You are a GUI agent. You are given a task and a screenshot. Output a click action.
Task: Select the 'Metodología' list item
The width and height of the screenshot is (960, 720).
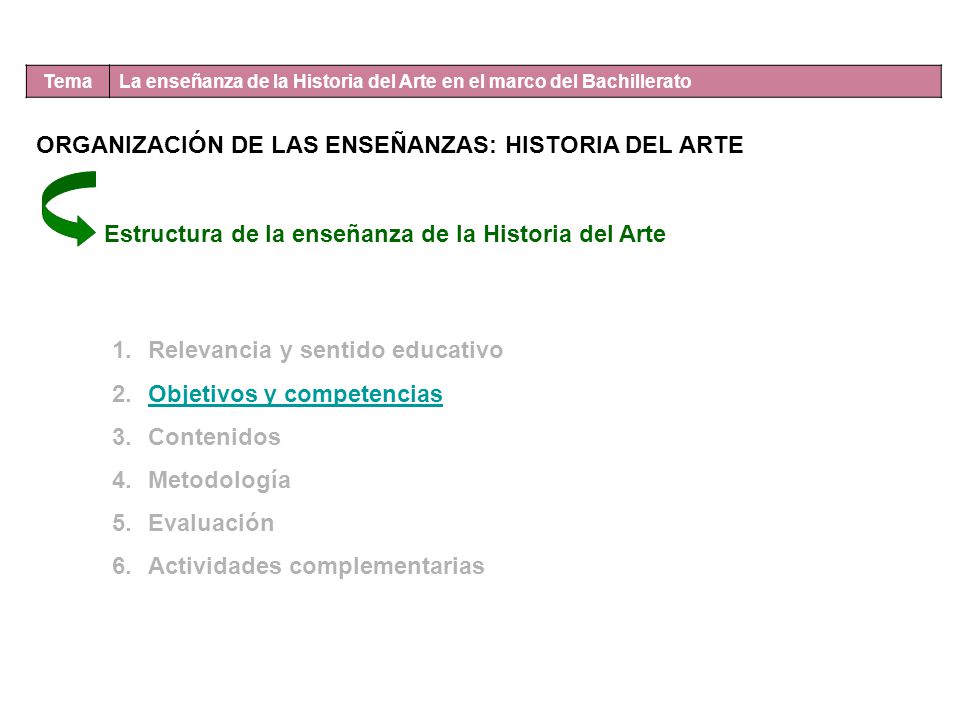[x=219, y=481]
